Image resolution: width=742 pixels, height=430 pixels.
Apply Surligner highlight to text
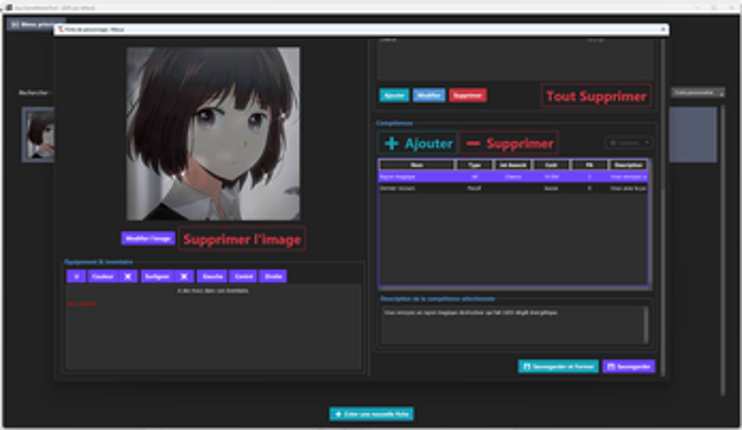[157, 276]
